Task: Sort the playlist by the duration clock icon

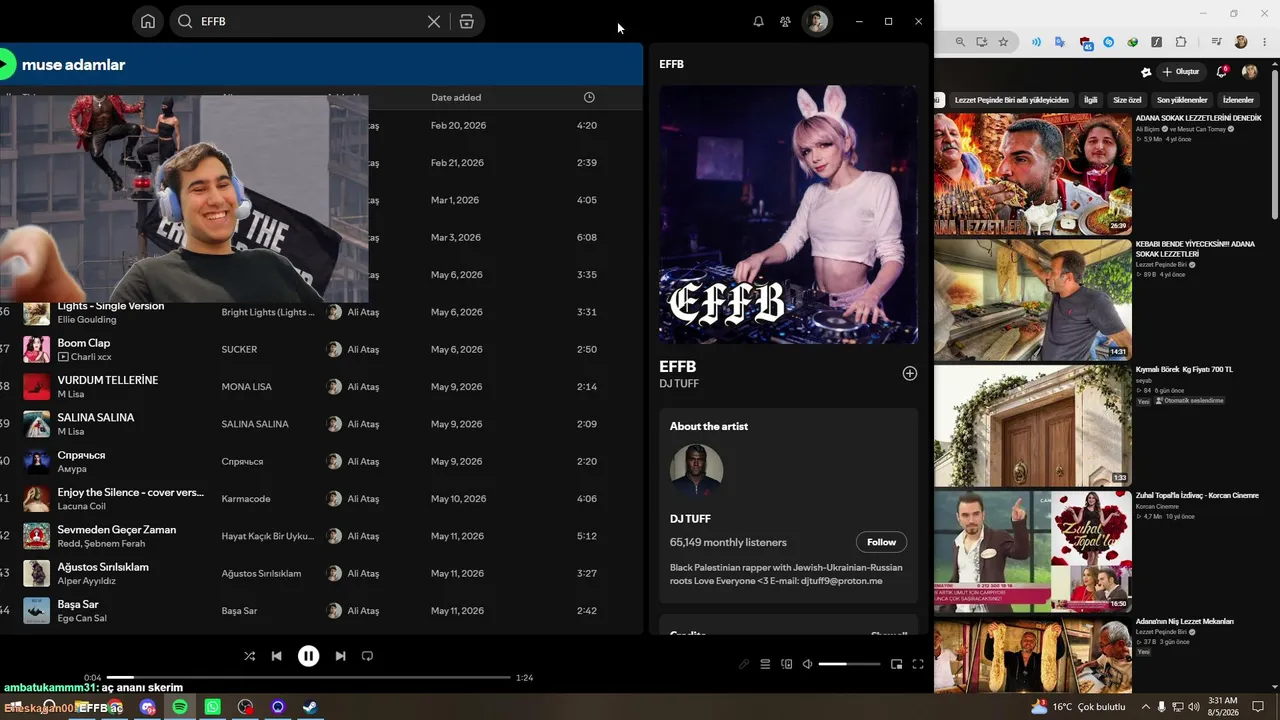Action: (x=589, y=97)
